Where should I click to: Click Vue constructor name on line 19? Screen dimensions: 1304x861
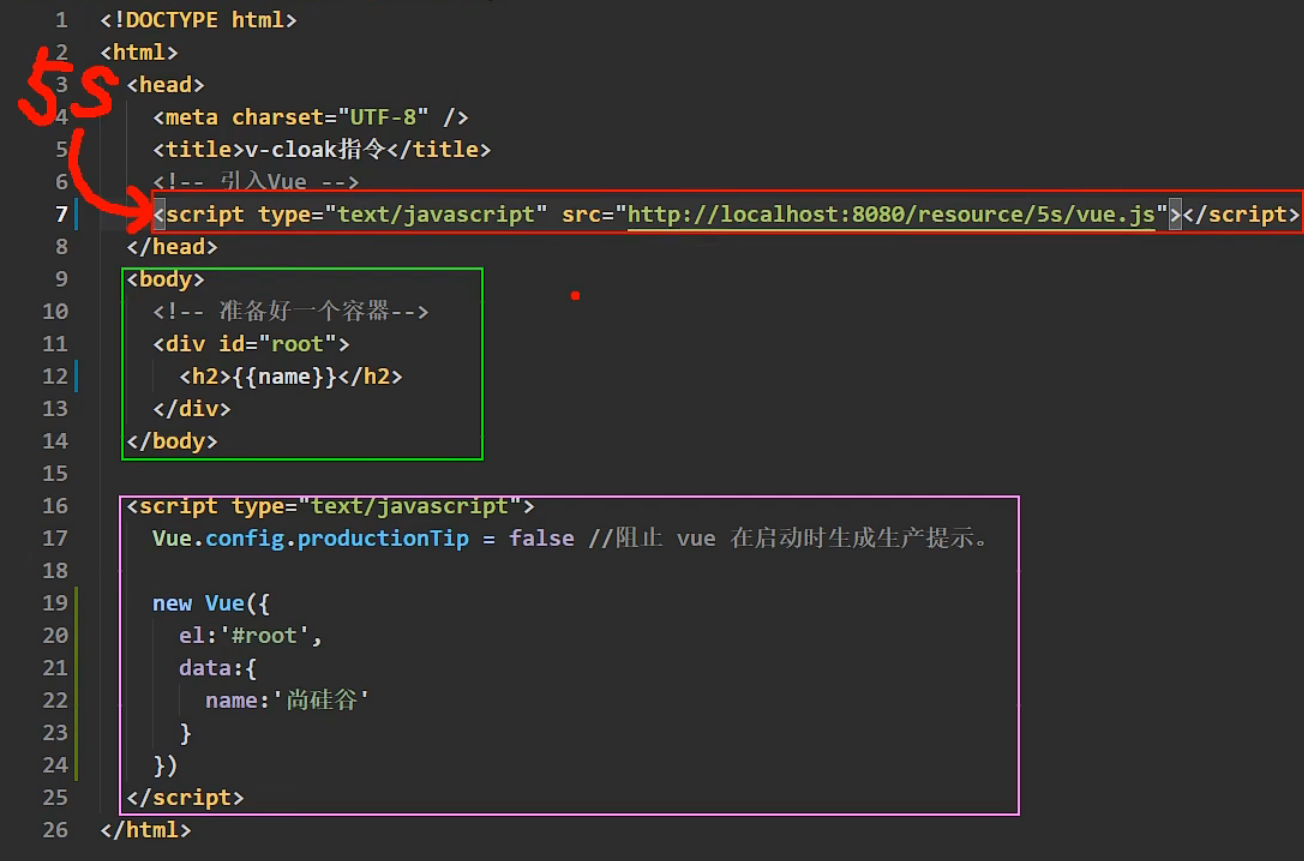[225, 603]
